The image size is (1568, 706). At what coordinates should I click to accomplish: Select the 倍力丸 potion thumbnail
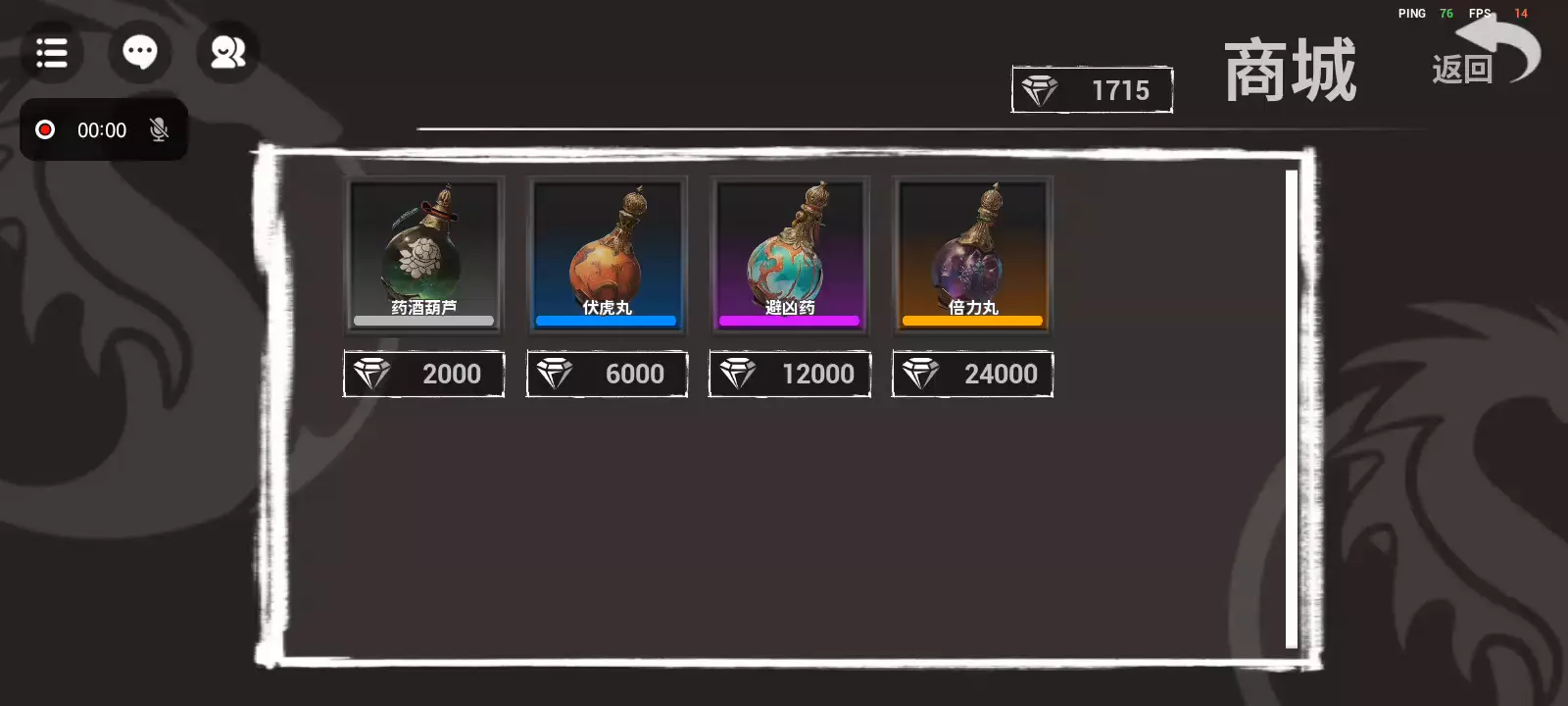tap(973, 255)
